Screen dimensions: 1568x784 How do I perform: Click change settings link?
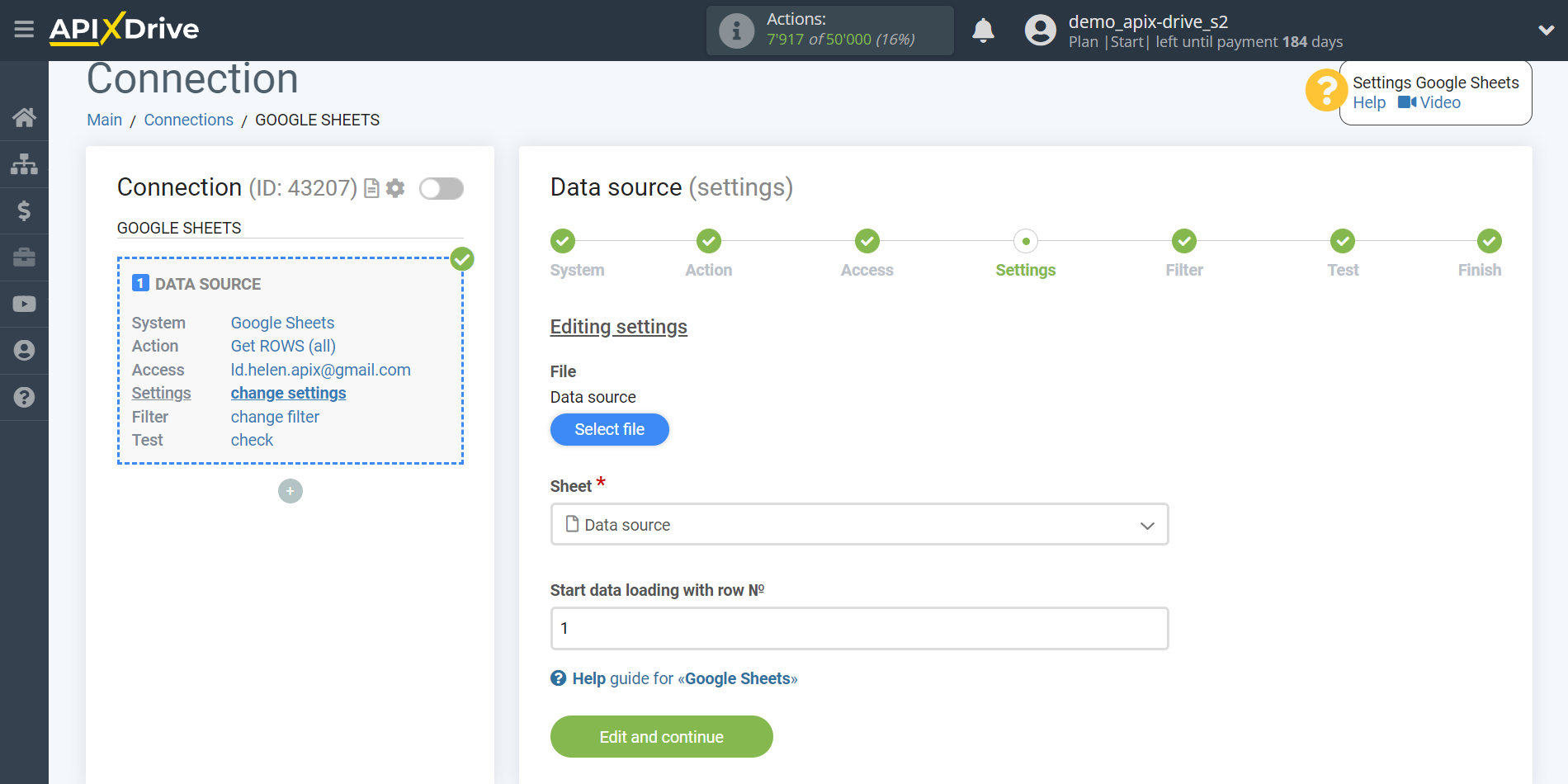tap(288, 393)
